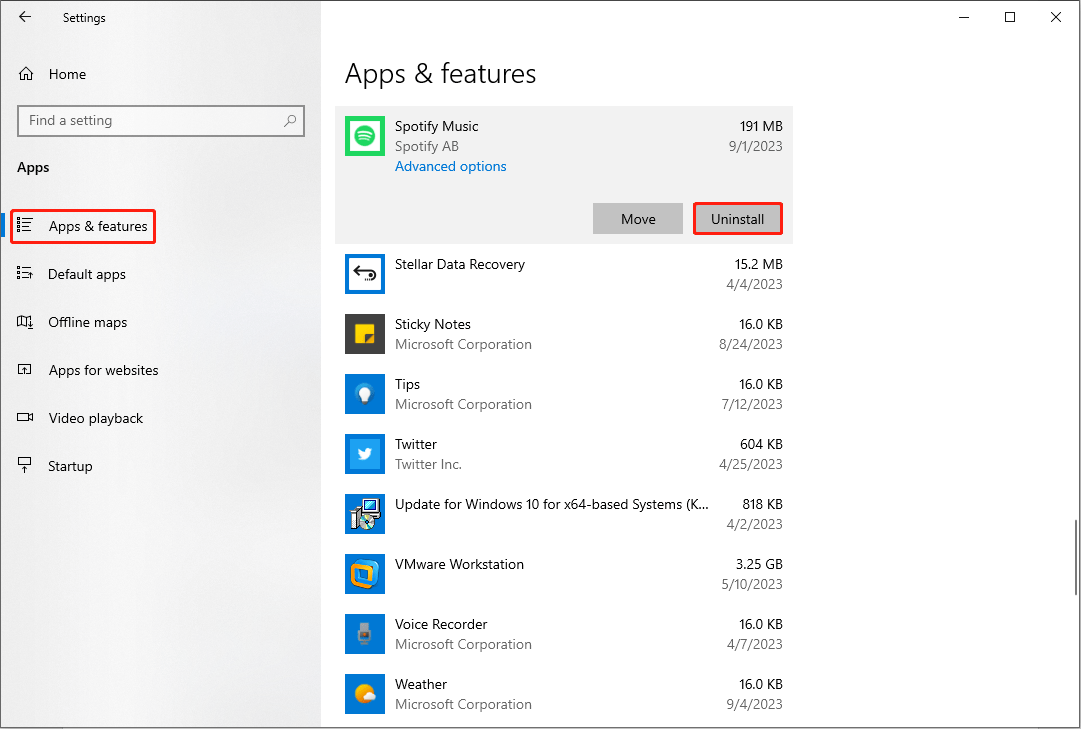Click the Spotify AB publisher text
Viewport: 1081px width, 729px height.
click(427, 146)
